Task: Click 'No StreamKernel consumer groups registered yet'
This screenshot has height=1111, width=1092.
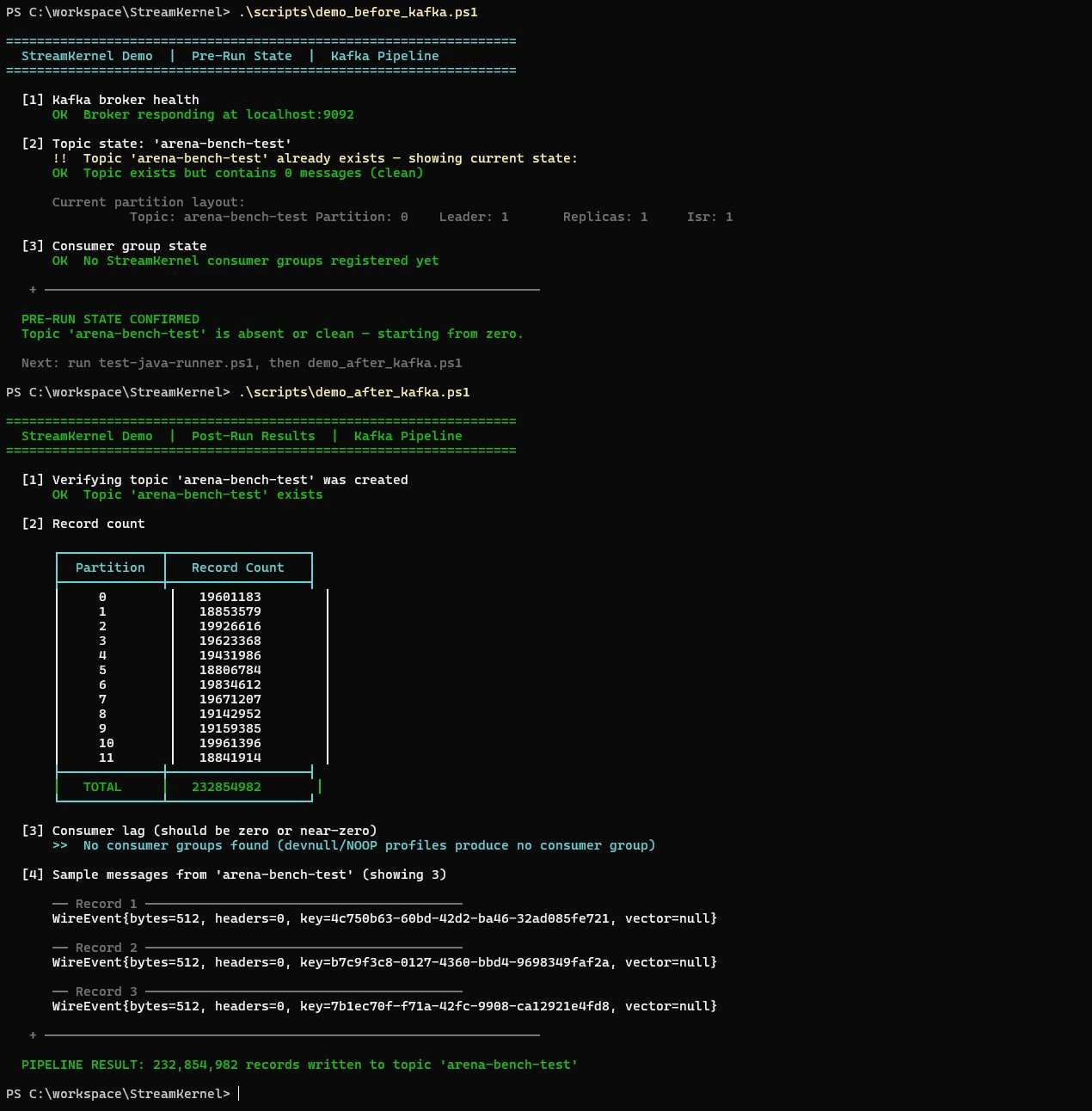Action: (261, 261)
